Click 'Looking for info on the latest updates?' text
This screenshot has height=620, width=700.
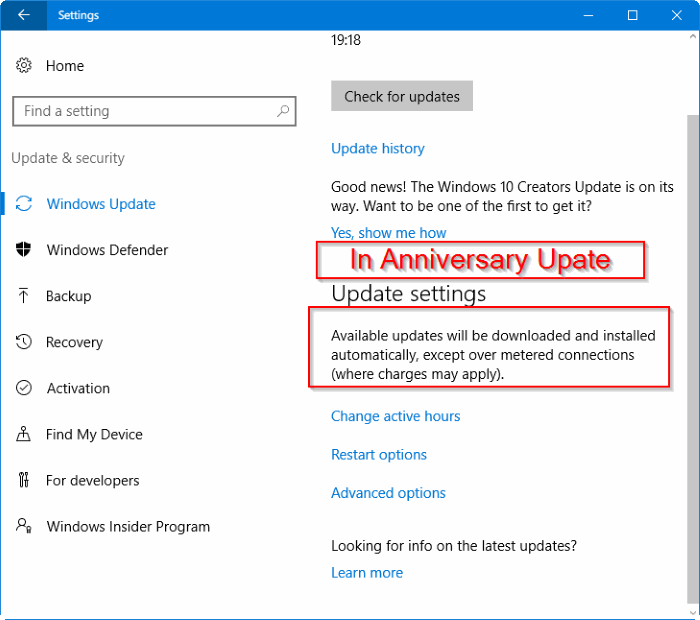coord(454,546)
